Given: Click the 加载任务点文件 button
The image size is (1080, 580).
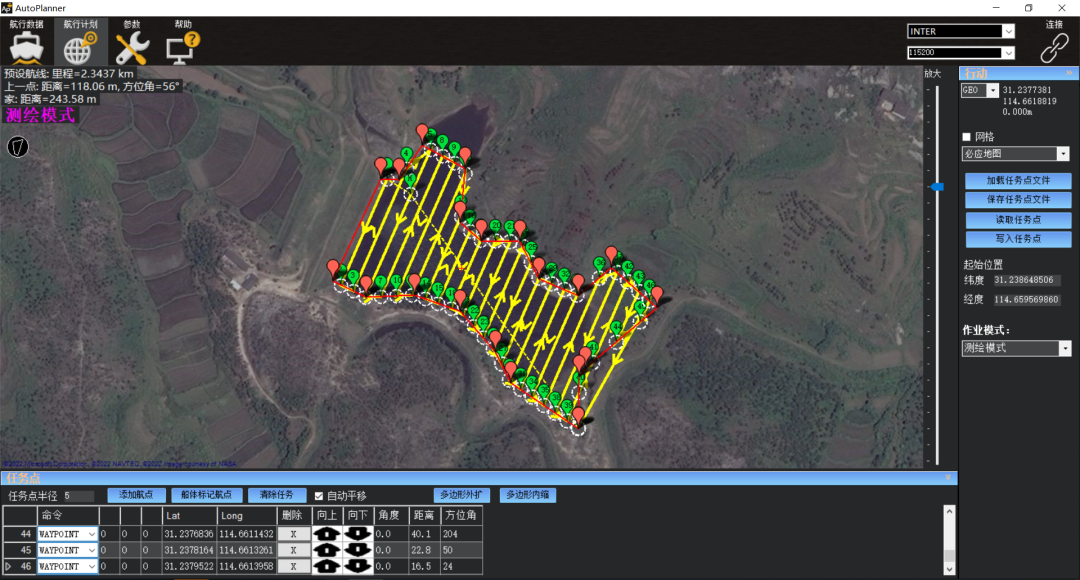Looking at the screenshot, I should (1017, 181).
